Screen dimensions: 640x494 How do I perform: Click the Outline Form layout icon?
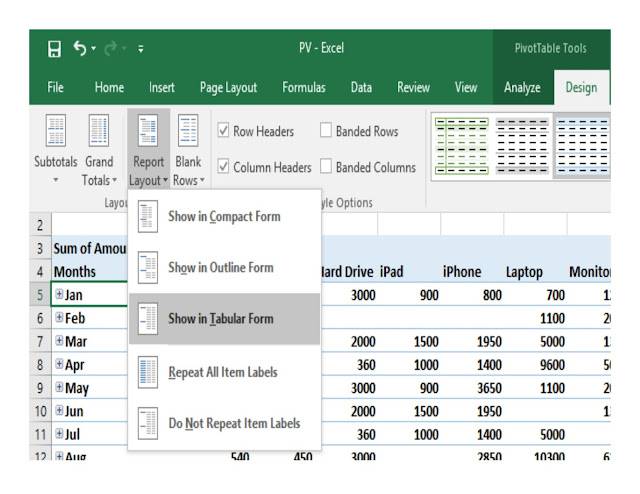[x=148, y=267]
